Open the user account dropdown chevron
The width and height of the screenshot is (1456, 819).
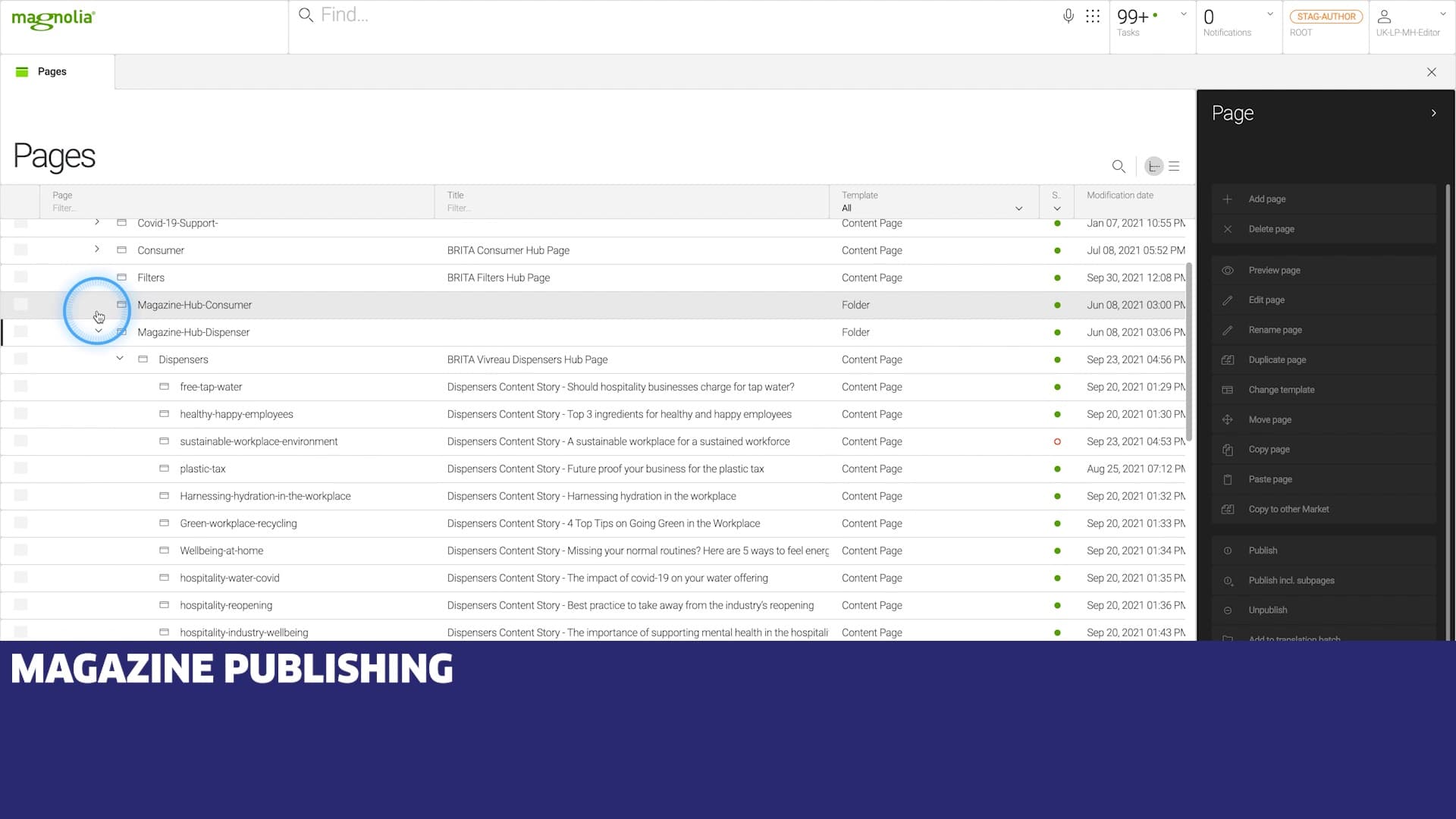tap(1442, 14)
